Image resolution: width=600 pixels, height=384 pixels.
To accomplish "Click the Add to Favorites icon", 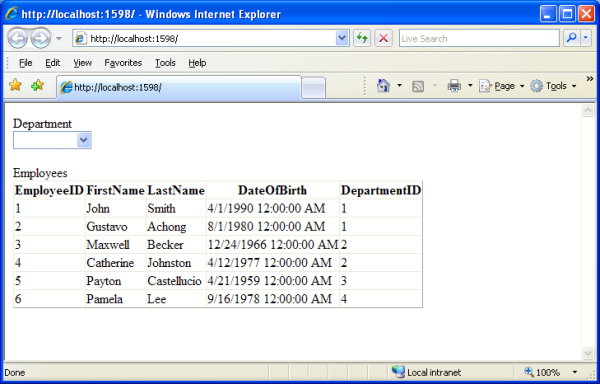I will point(37,85).
